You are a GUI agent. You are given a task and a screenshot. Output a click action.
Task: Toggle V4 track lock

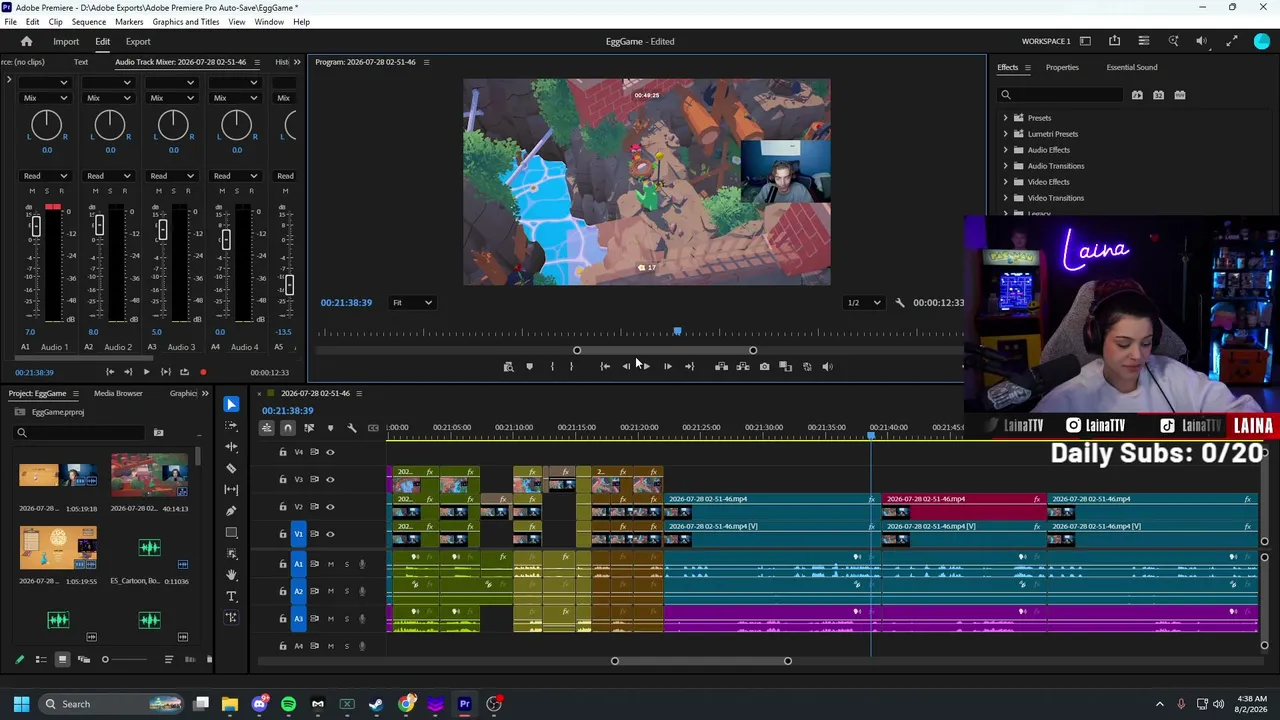[x=283, y=452]
